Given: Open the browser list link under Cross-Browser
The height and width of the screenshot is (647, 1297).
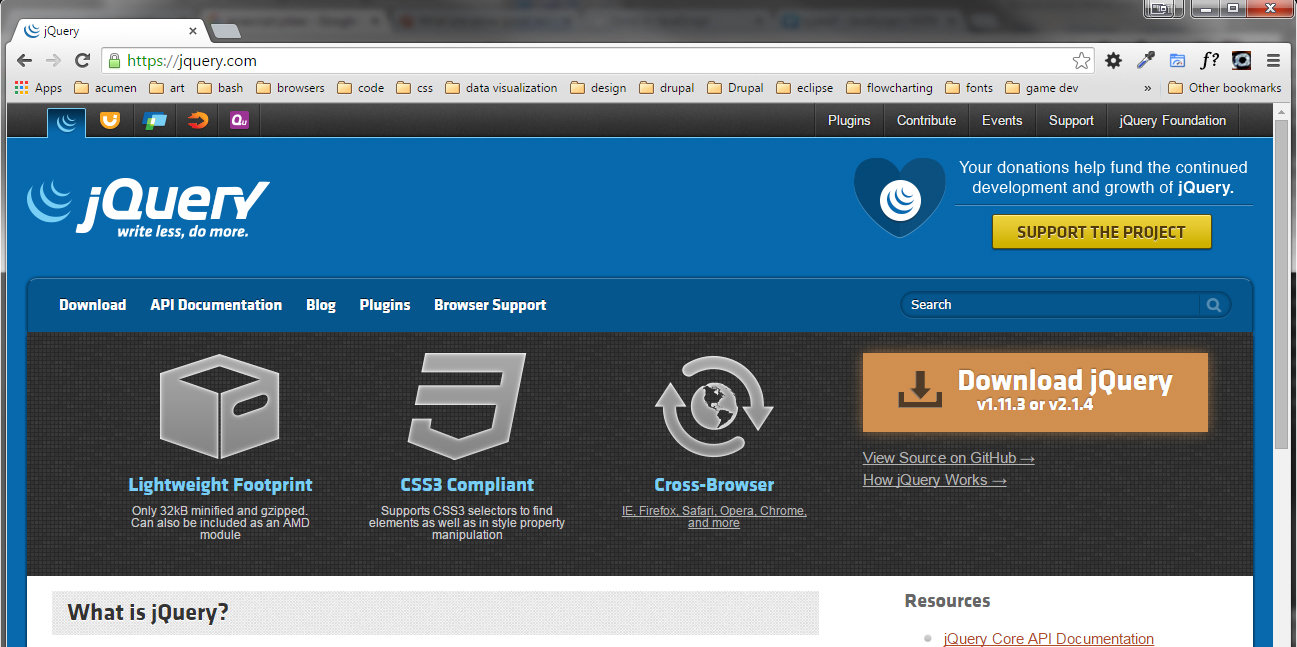Looking at the screenshot, I should click(x=714, y=517).
